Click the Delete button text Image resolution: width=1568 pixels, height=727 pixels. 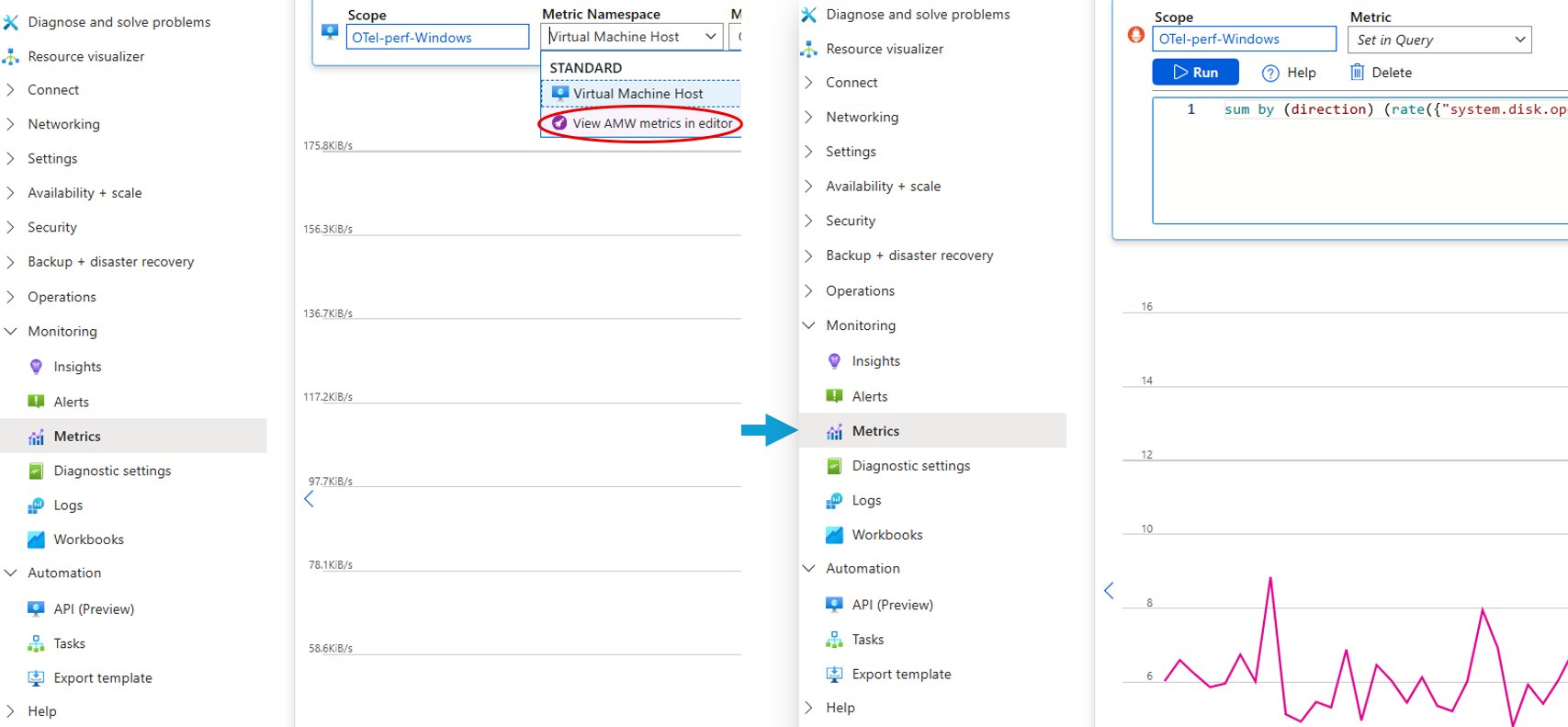(x=1392, y=73)
